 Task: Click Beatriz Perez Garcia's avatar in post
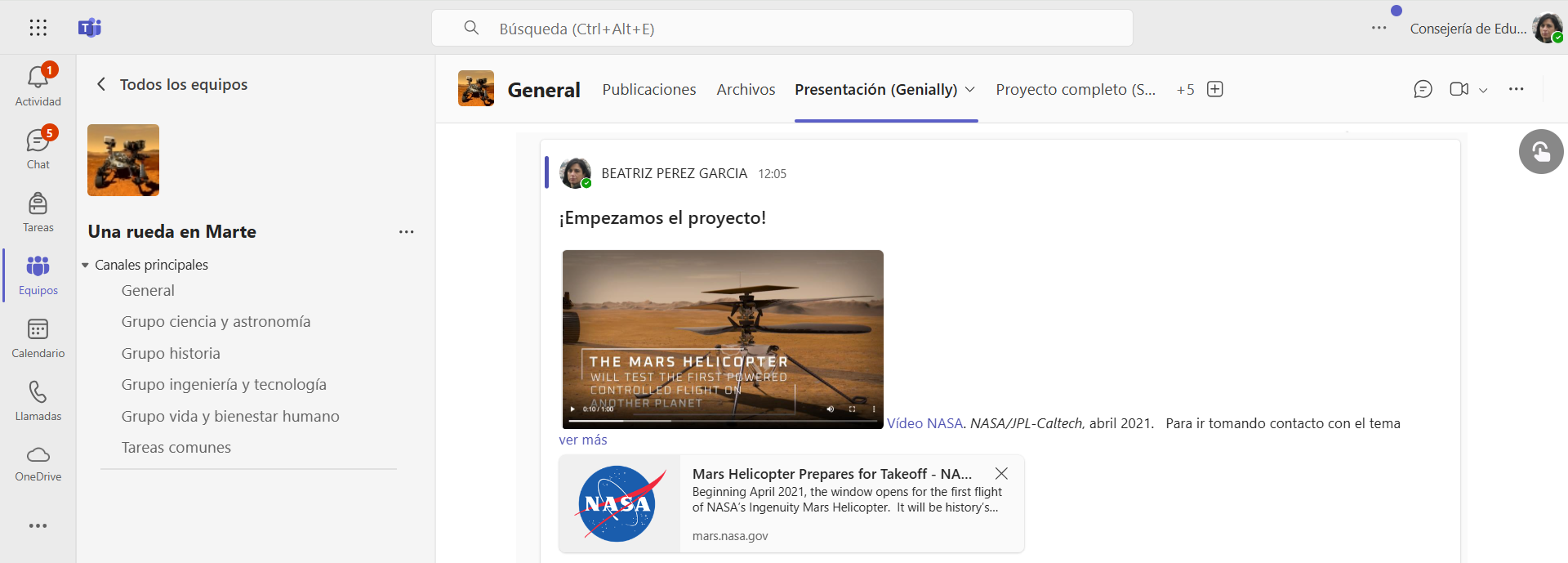575,173
